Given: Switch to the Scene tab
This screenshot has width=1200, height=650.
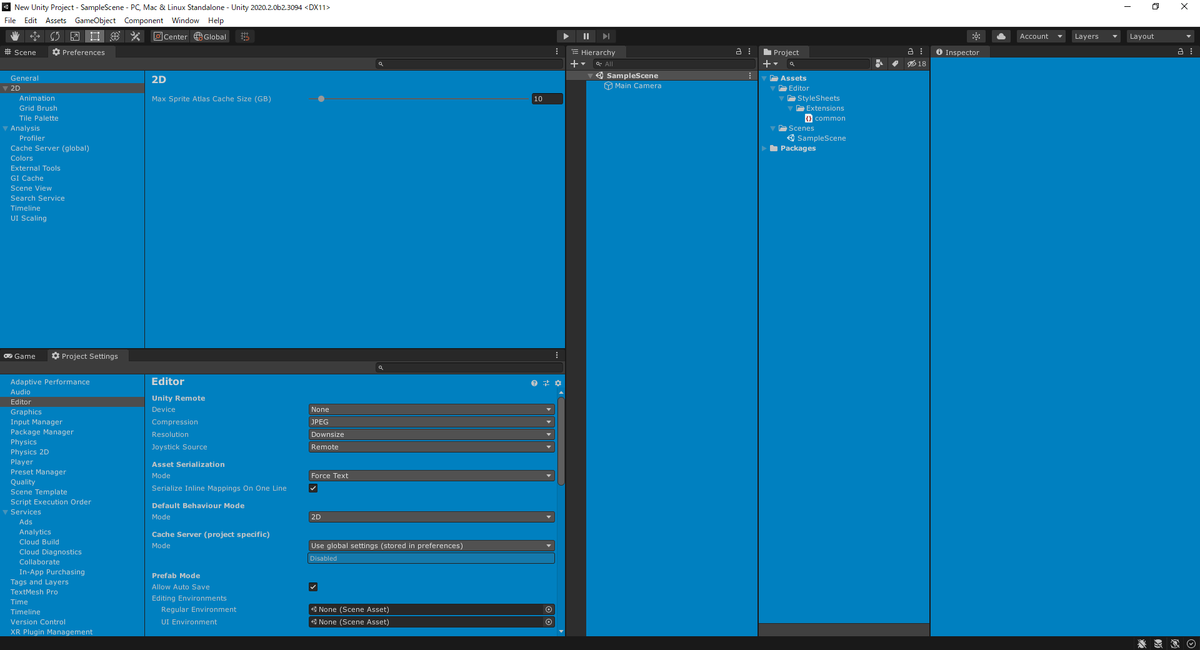Looking at the screenshot, I should pos(21,52).
